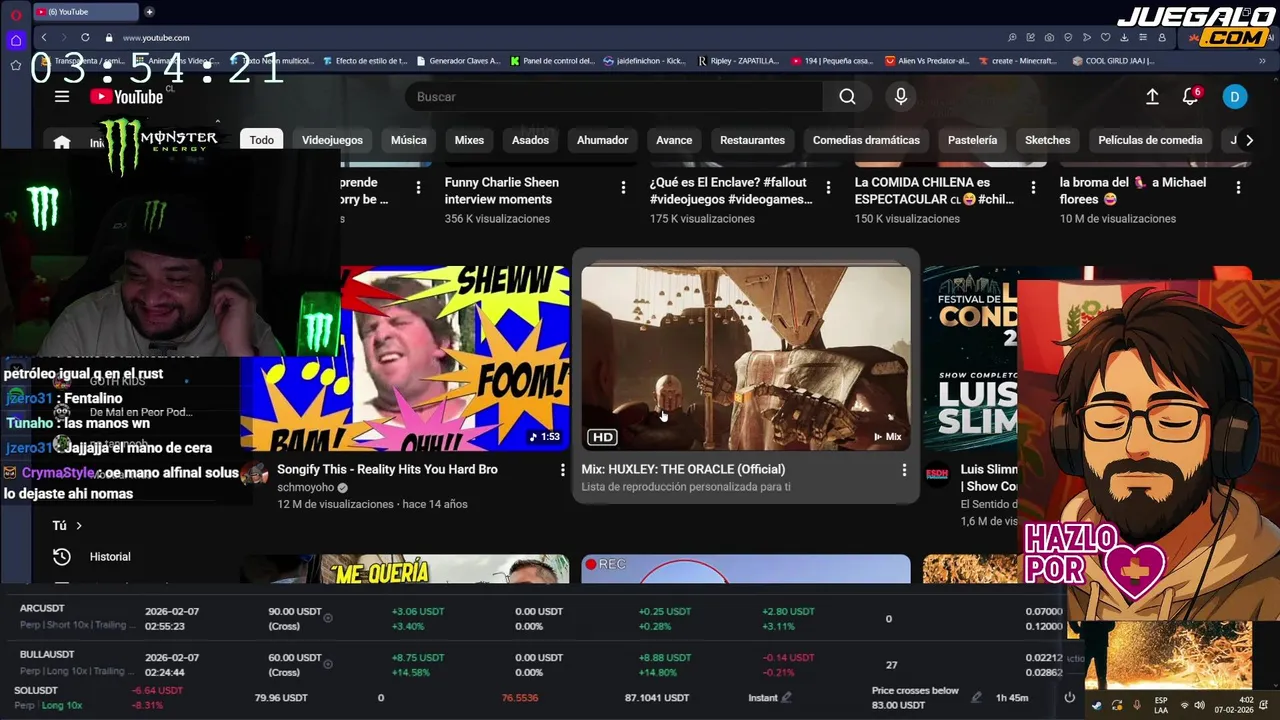Select the Películas de comedia chip
The height and width of the screenshot is (720, 1280).
coord(1150,140)
